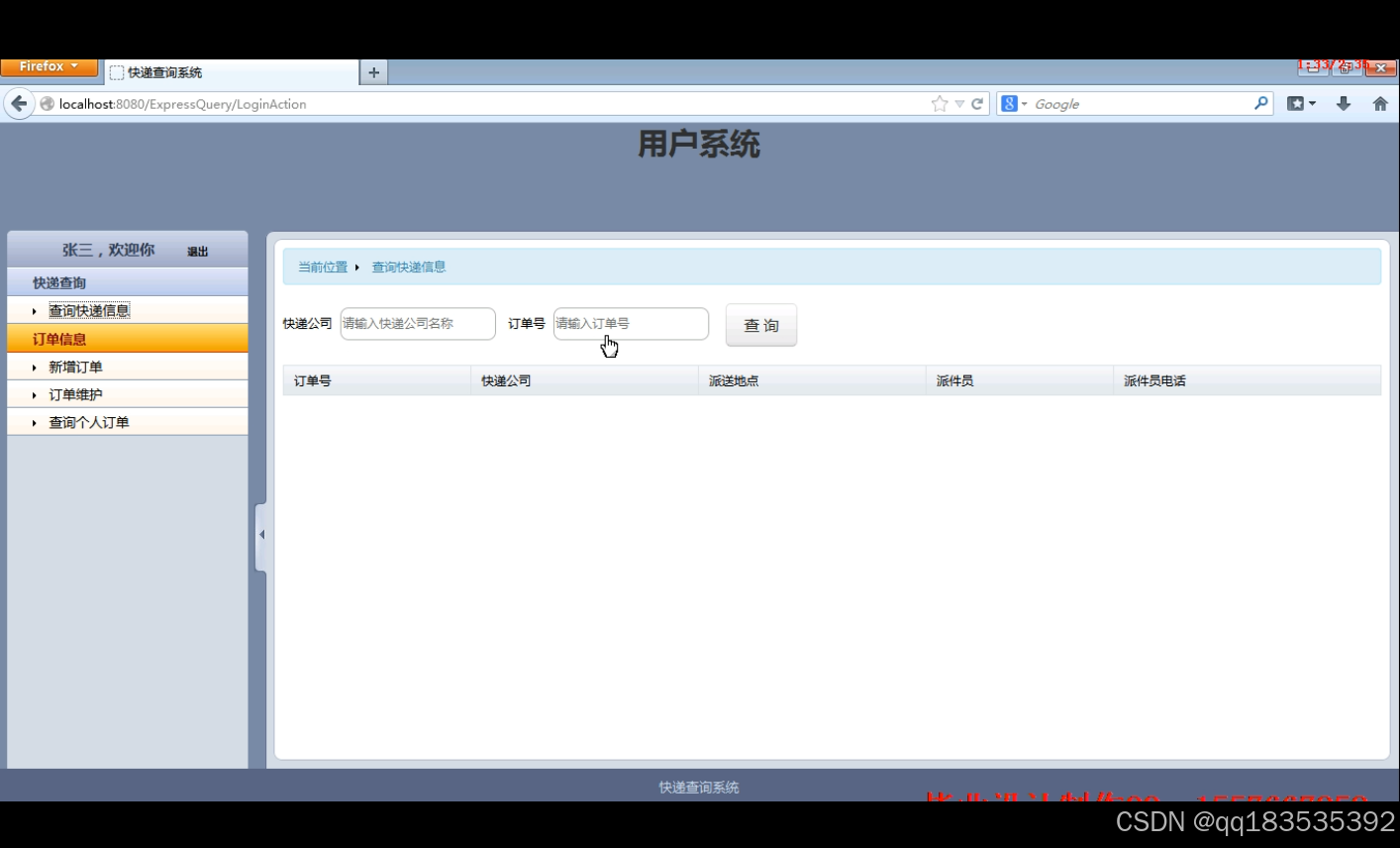Collapse the sidebar using the left edge chevron

point(260,534)
